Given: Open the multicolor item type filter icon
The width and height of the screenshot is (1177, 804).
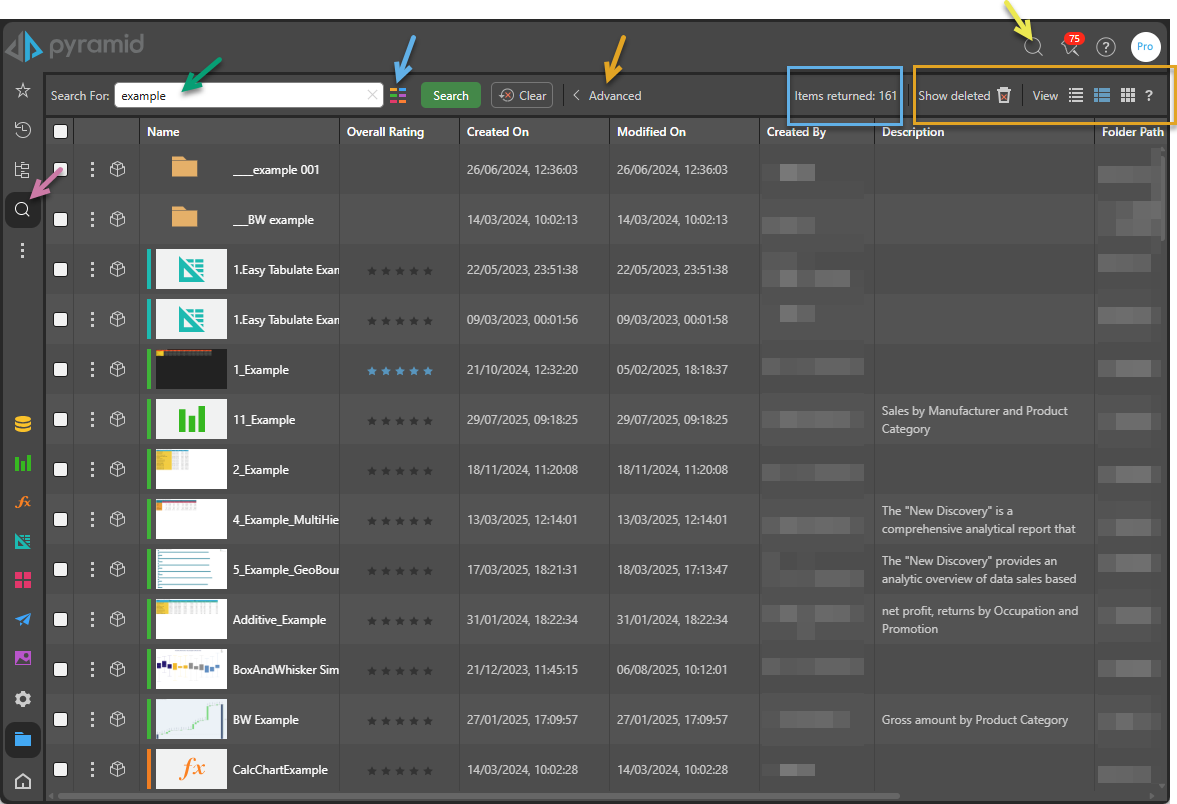Looking at the screenshot, I should coord(398,96).
